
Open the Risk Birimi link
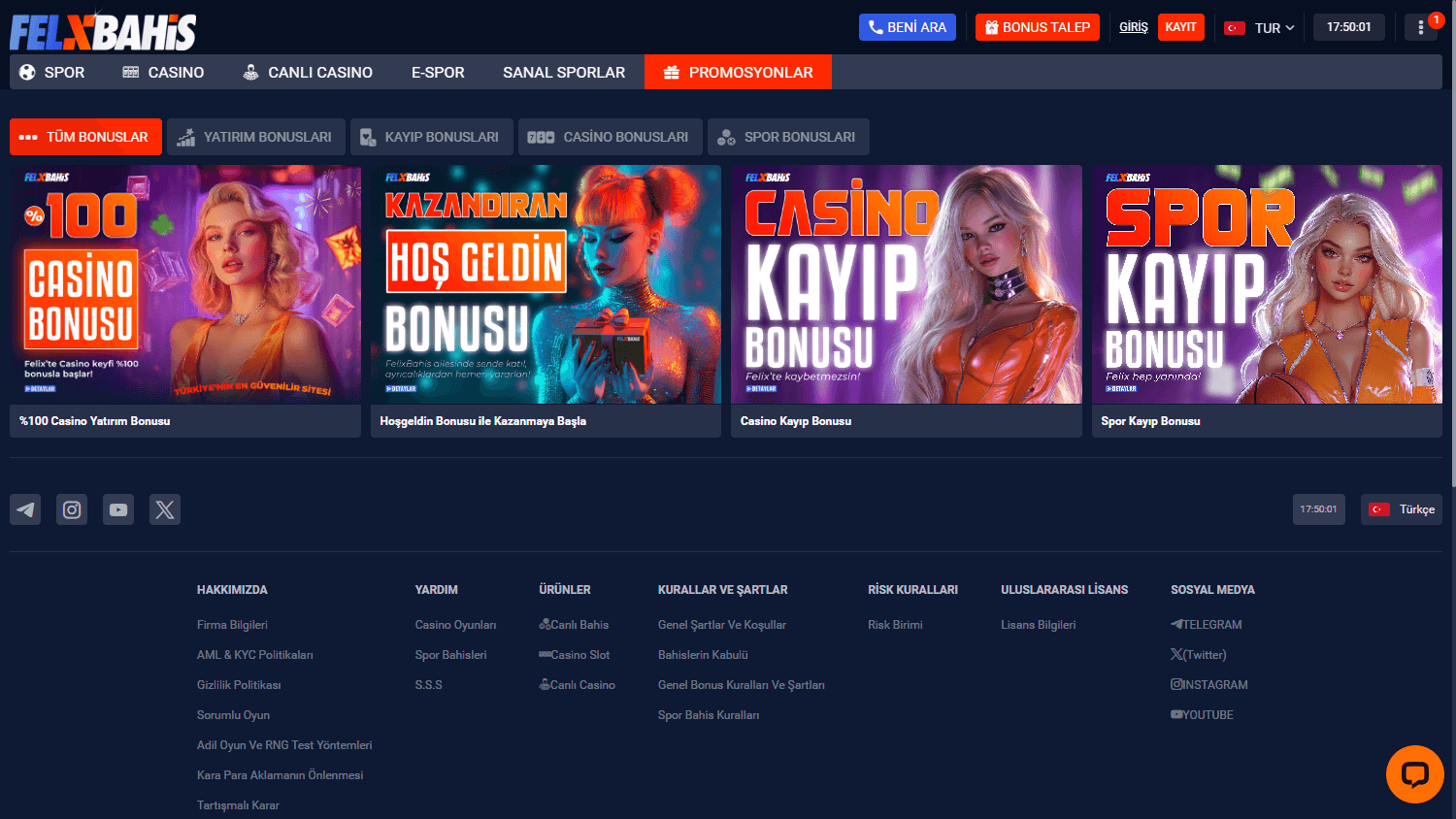click(x=895, y=625)
